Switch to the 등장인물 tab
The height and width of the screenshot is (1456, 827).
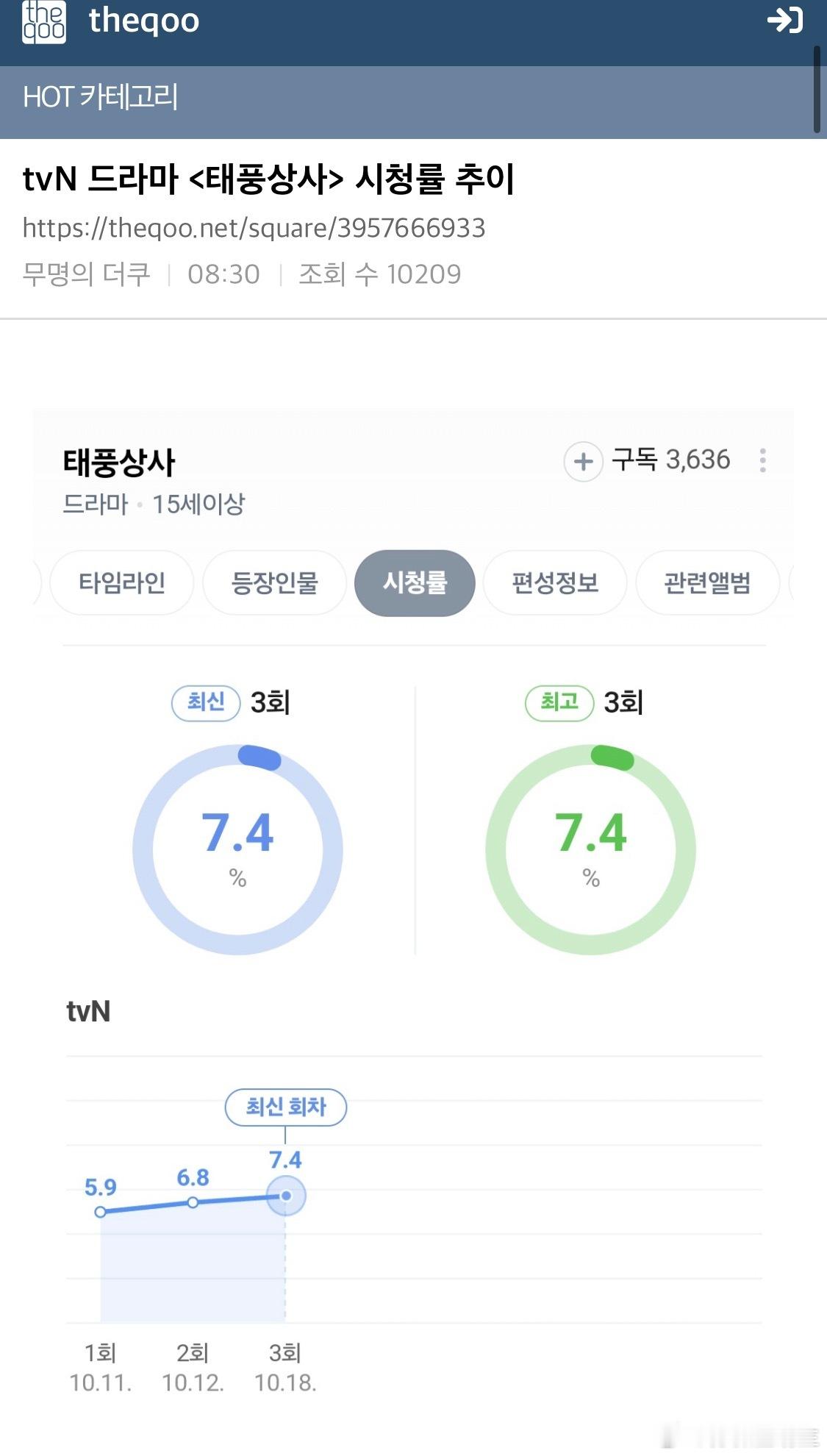(274, 583)
